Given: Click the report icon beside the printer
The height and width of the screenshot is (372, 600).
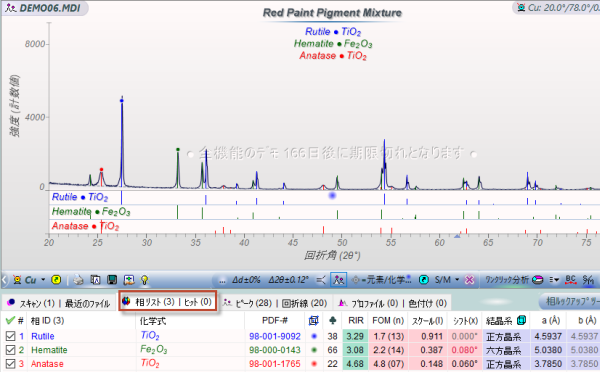Looking at the screenshot, I should [95, 280].
